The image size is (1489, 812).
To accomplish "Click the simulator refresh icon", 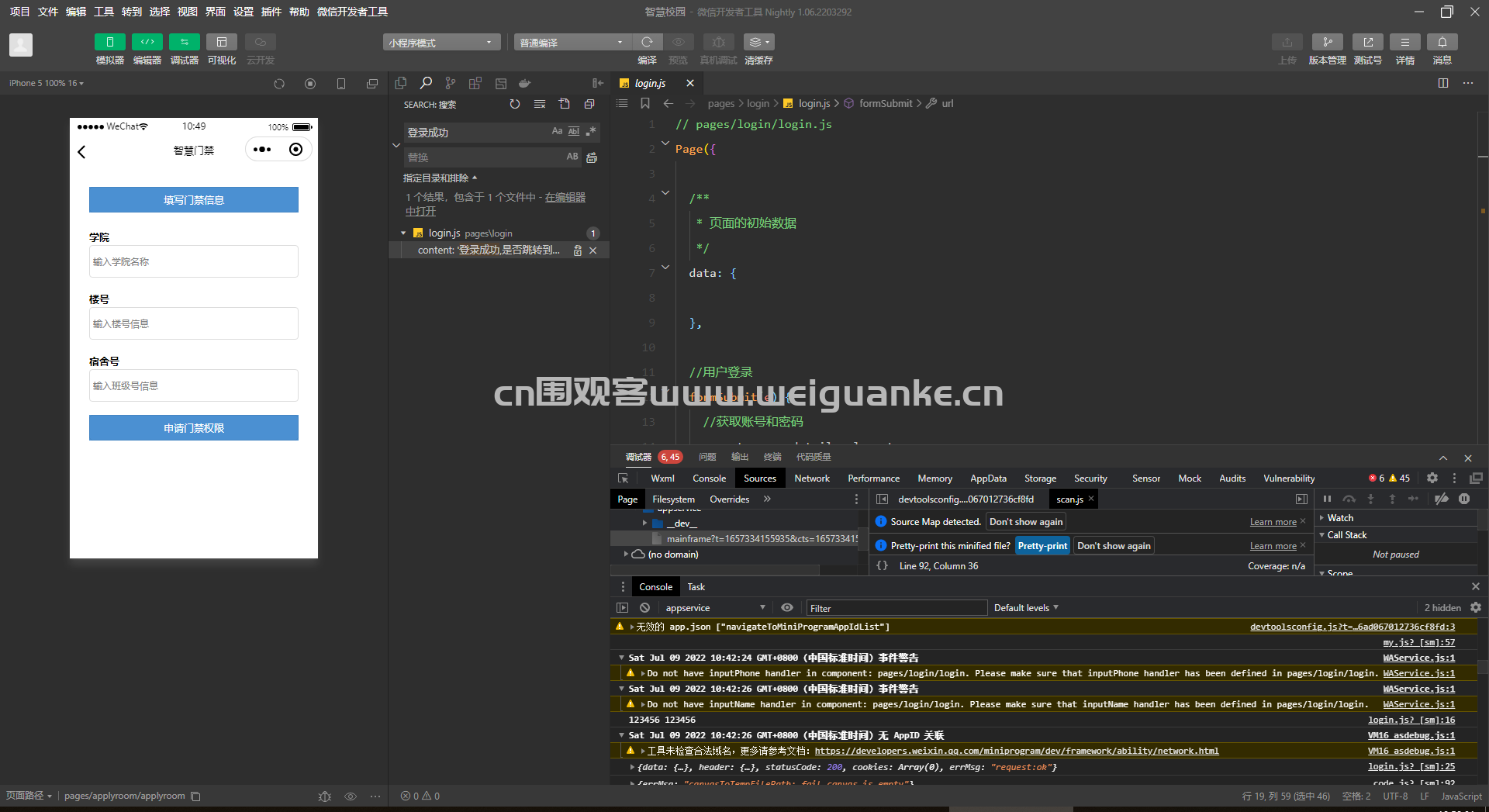I will click(x=279, y=84).
